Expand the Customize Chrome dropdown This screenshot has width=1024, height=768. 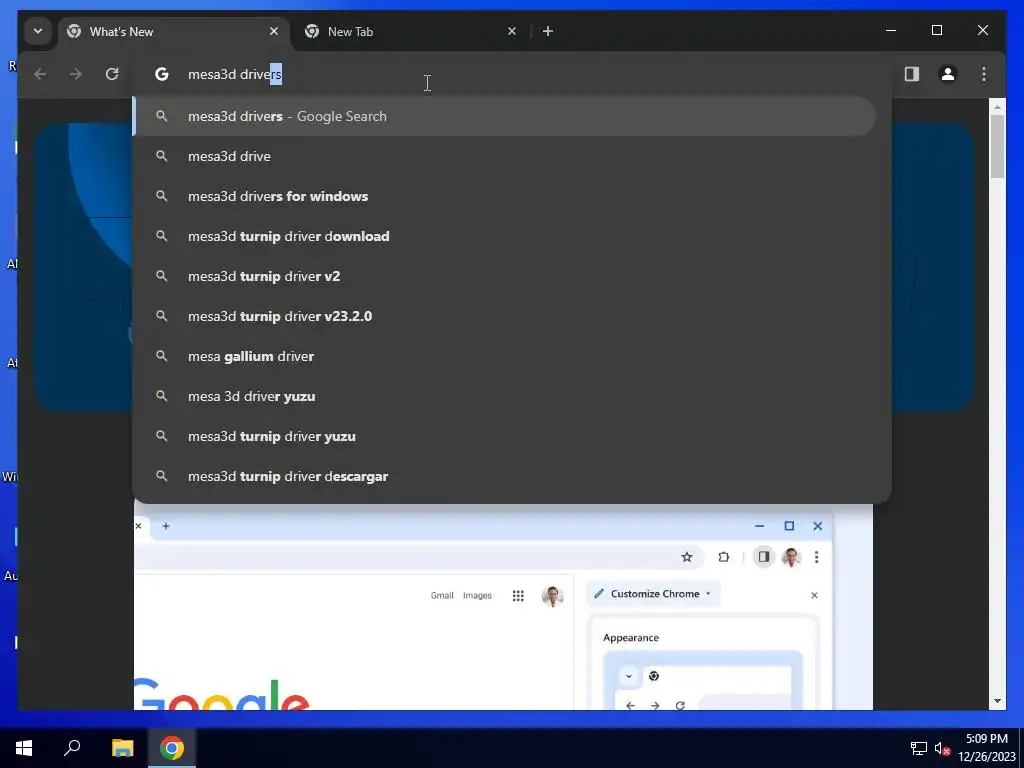[654, 594]
